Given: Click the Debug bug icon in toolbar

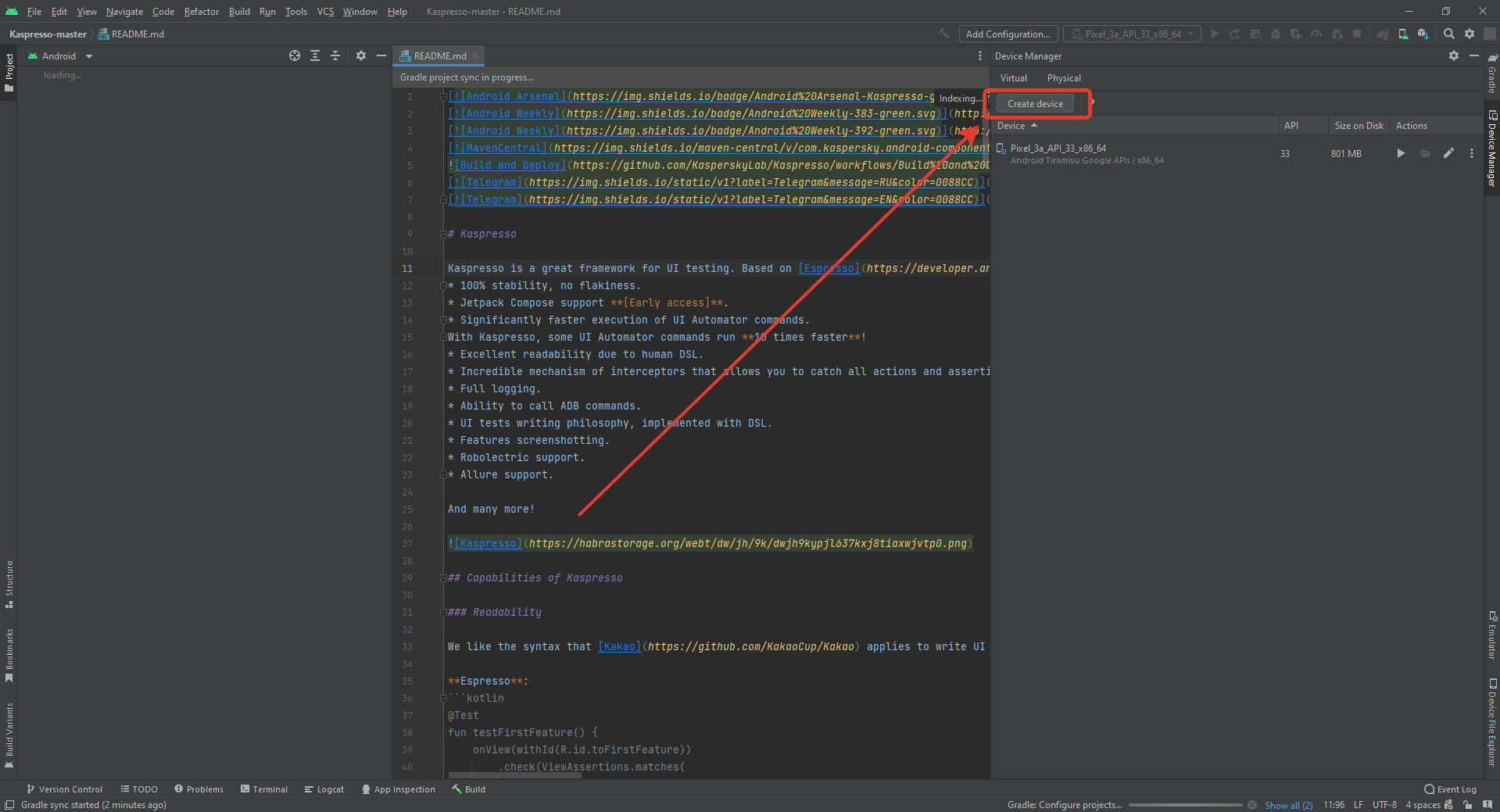Looking at the screenshot, I should tap(1276, 34).
